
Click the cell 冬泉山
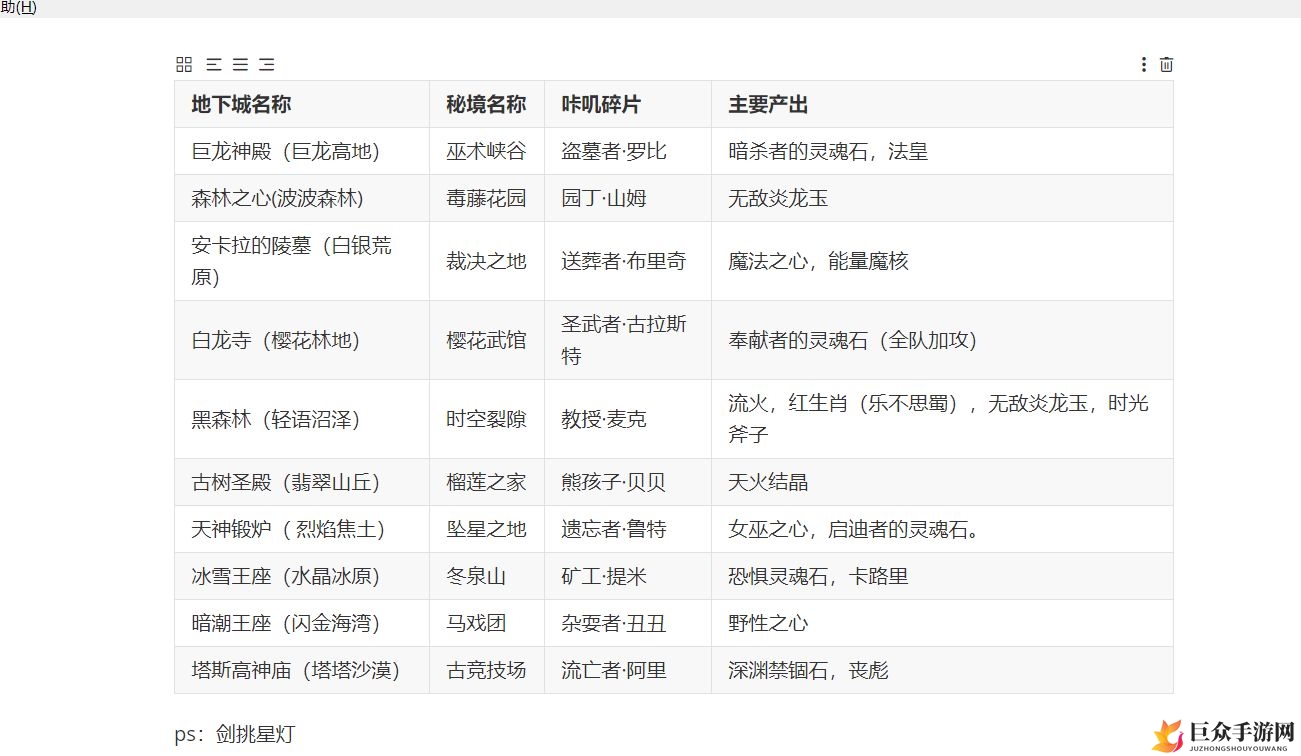[487, 576]
